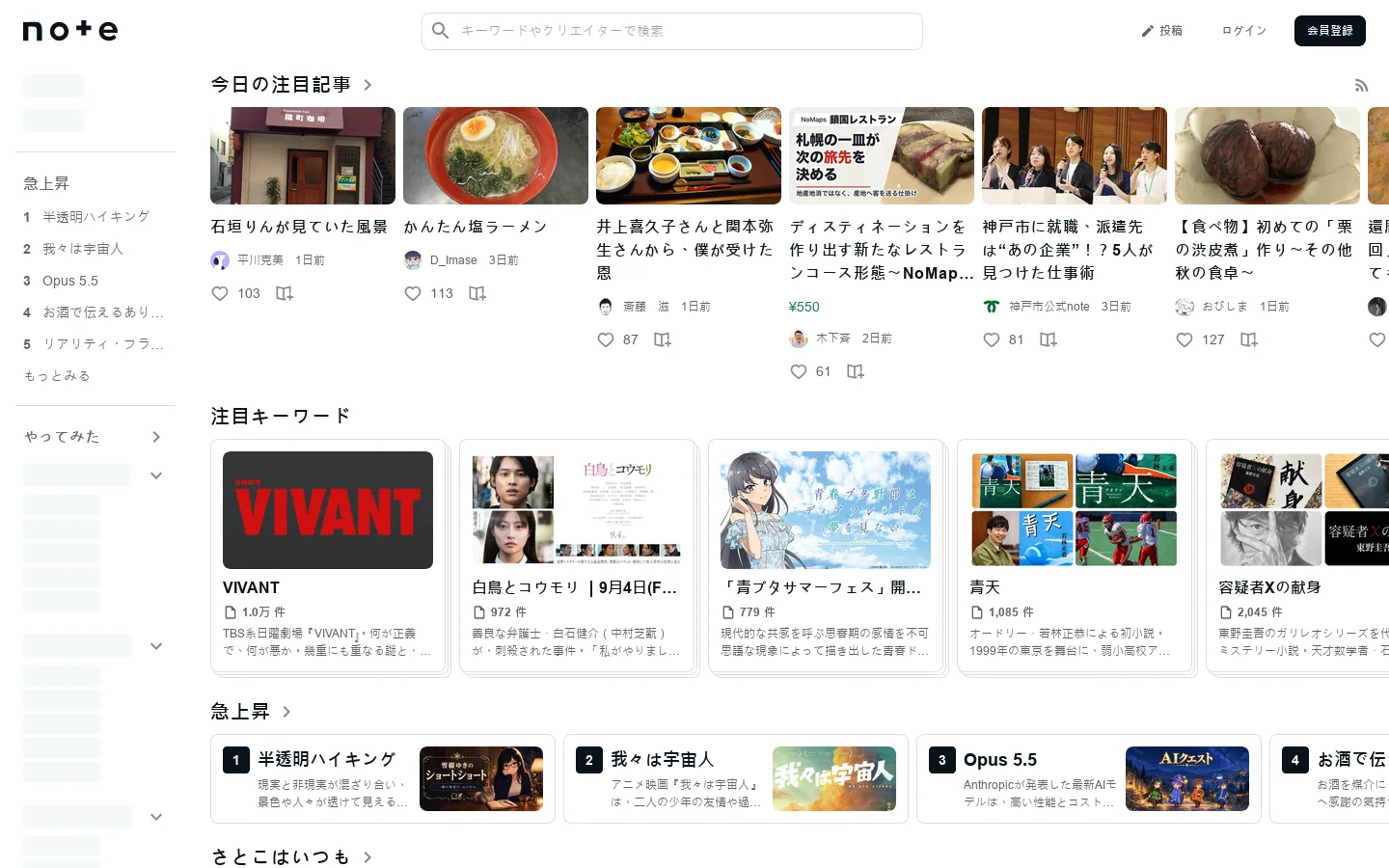Add かんたん塩ラーメン to magazine
Screen dimensions: 1389x868
point(477,293)
